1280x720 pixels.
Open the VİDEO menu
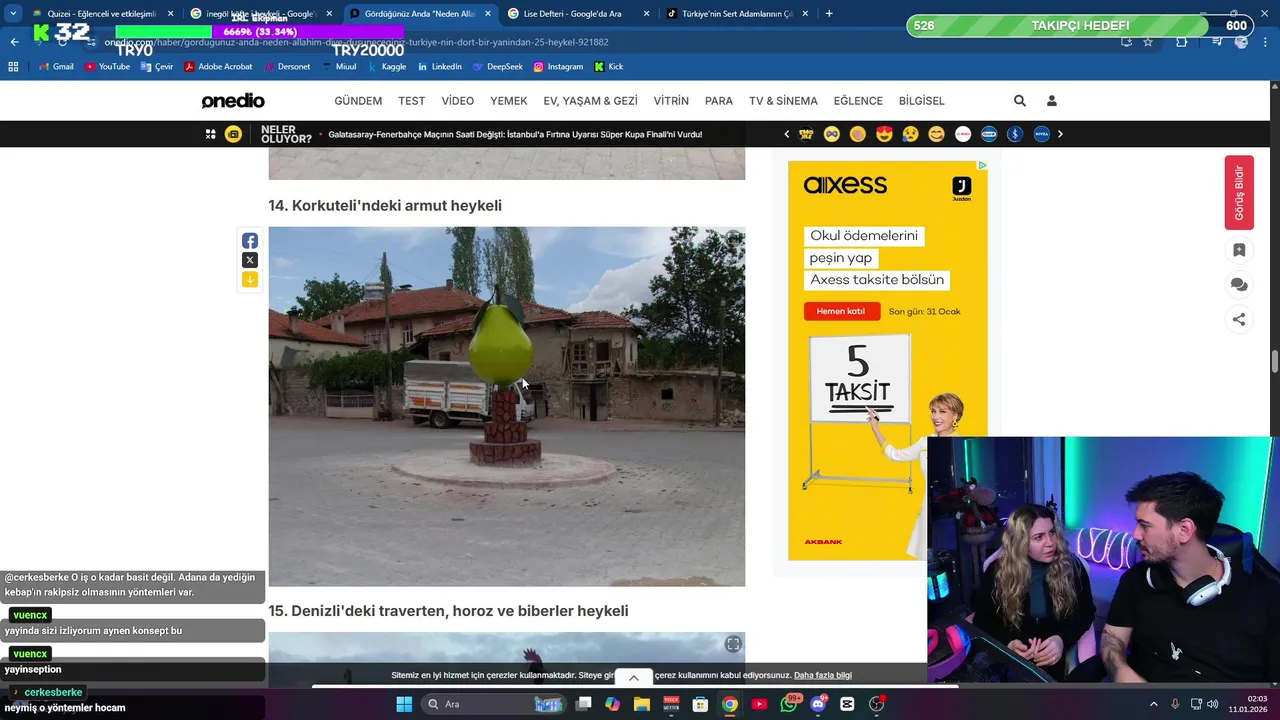point(458,101)
